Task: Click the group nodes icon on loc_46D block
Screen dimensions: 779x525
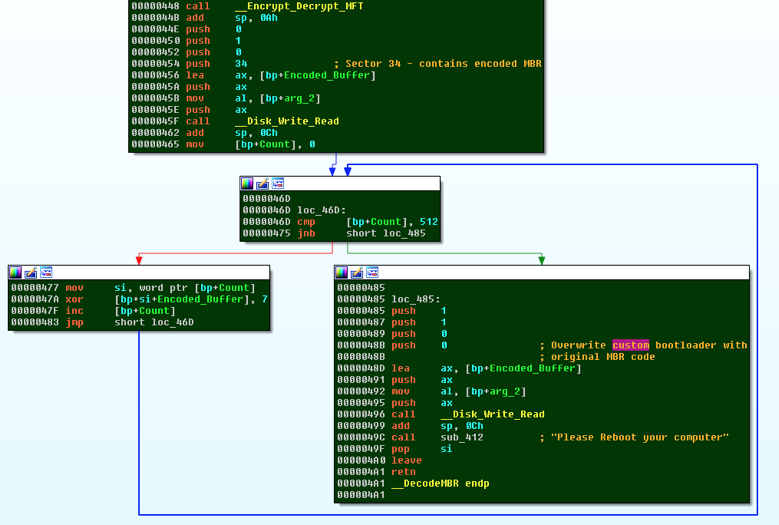Action: (277, 184)
